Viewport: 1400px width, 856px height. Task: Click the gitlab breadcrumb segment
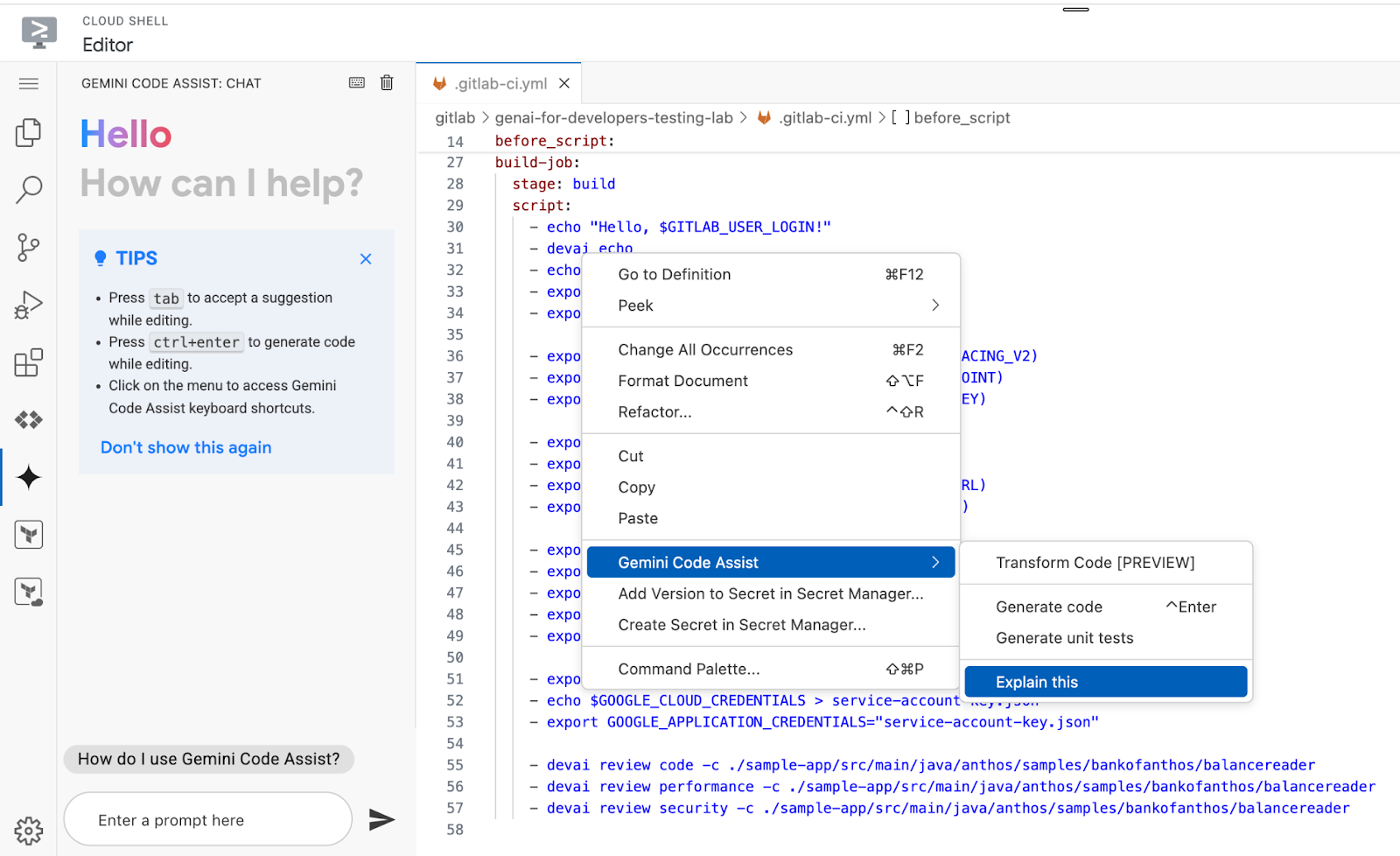455,117
